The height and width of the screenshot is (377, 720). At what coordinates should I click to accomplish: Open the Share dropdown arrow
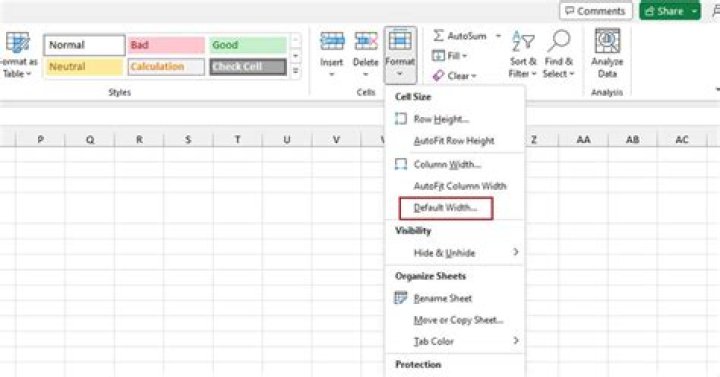coord(695,11)
